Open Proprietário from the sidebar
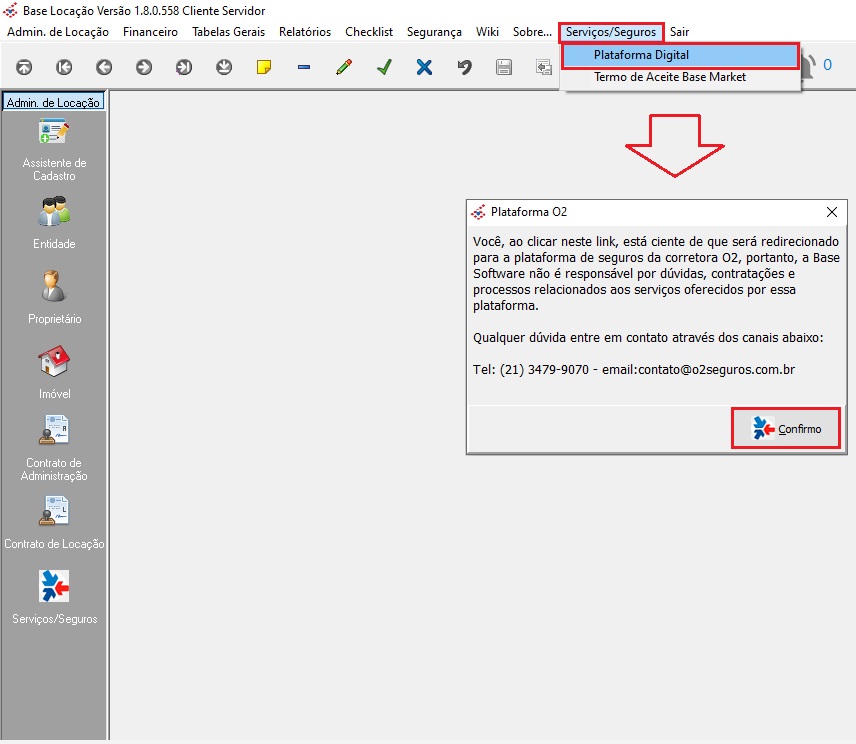Screen dimensions: 856x744 [54, 297]
